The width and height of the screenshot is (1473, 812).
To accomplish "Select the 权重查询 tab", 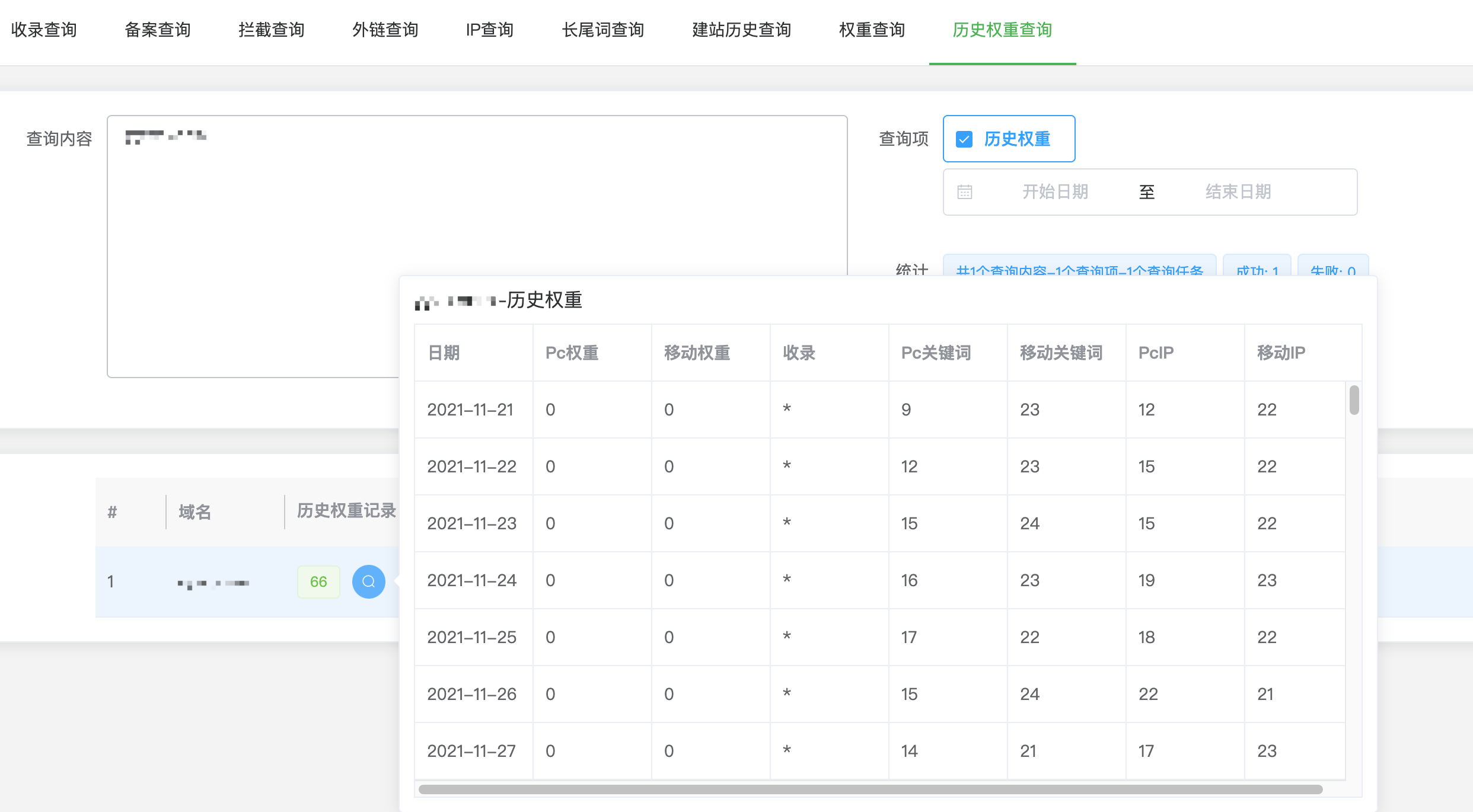I will pyautogui.click(x=872, y=30).
